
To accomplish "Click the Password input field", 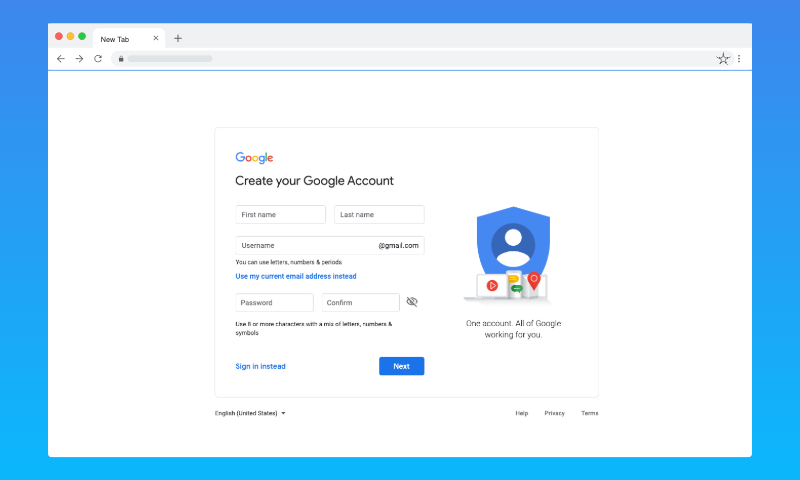I will pos(274,302).
